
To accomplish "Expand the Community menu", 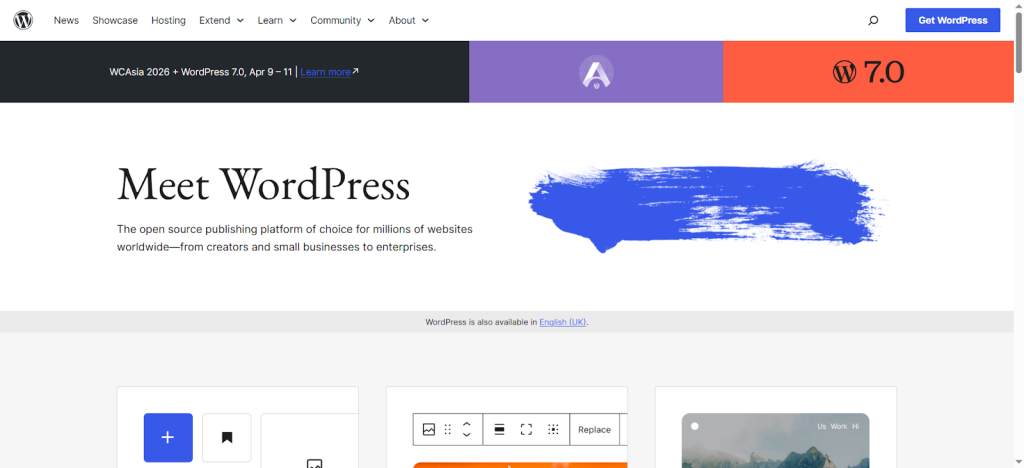I will tap(342, 20).
